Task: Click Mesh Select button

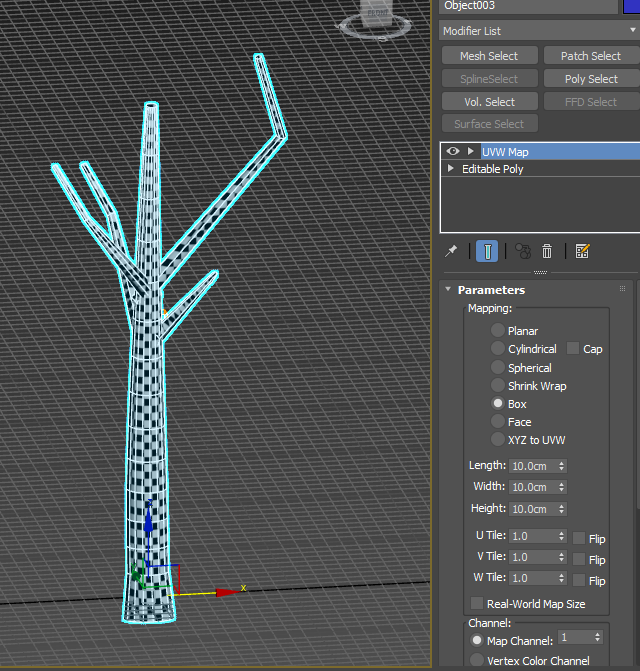Action: pyautogui.click(x=489, y=56)
